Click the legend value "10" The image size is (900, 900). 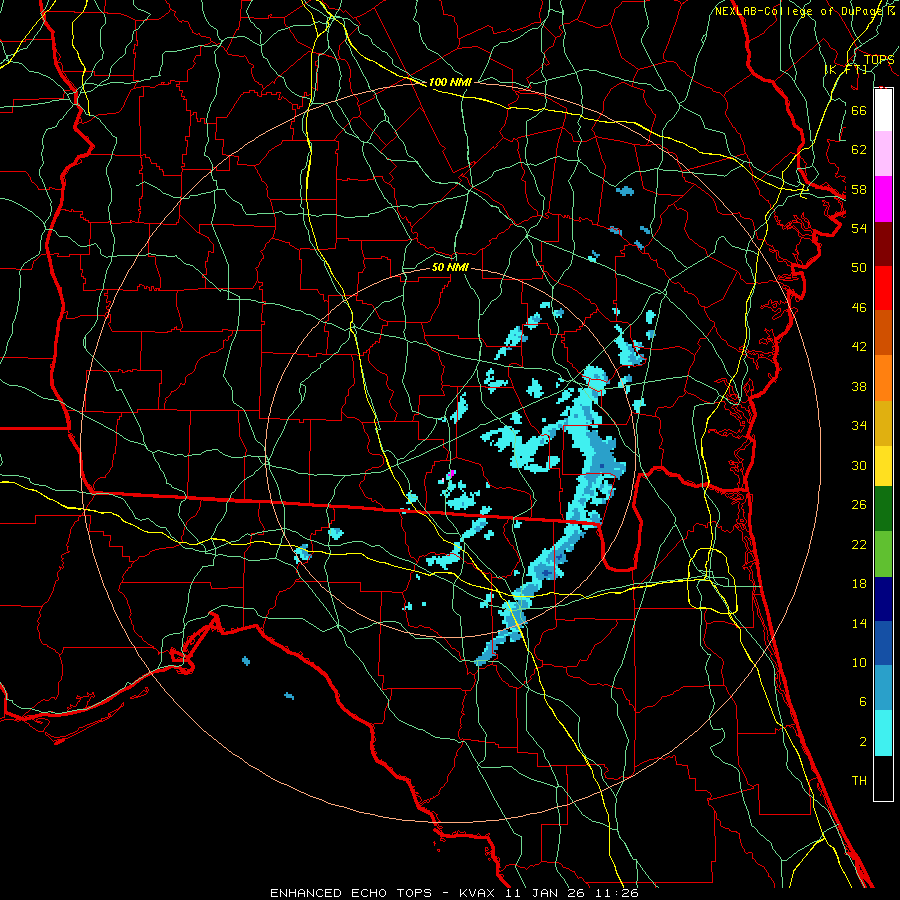[859, 663]
